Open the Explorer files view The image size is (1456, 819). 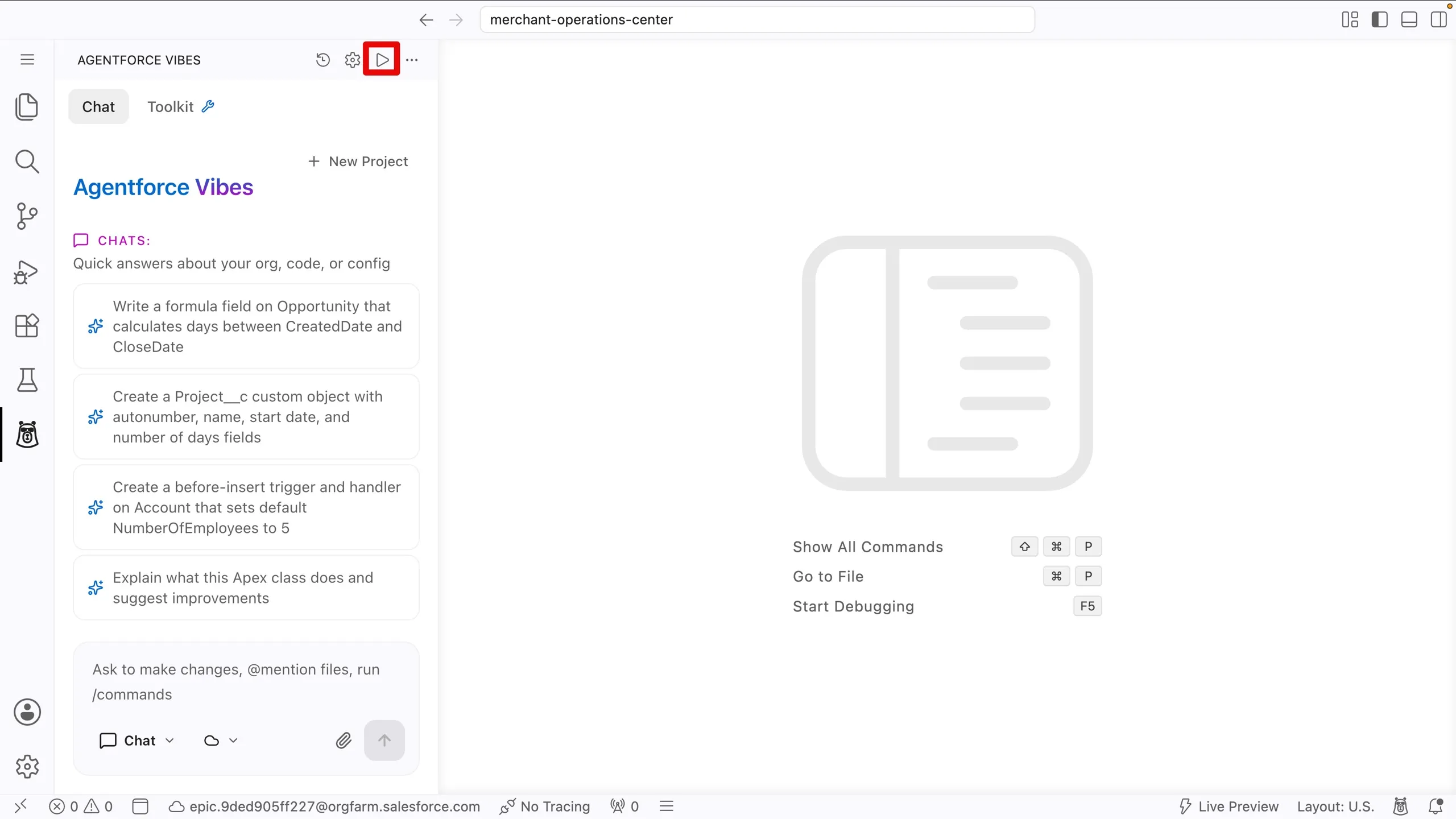[27, 107]
